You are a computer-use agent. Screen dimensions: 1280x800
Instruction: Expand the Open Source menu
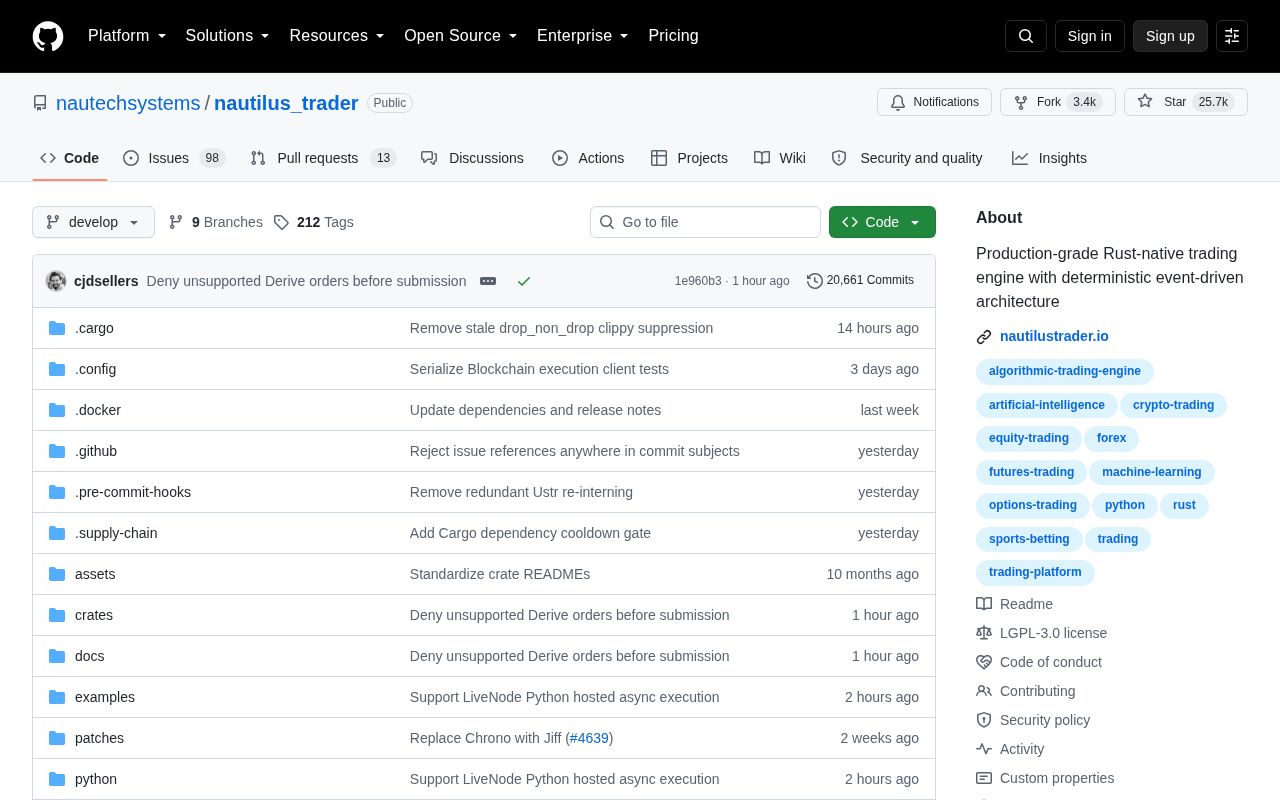point(461,36)
